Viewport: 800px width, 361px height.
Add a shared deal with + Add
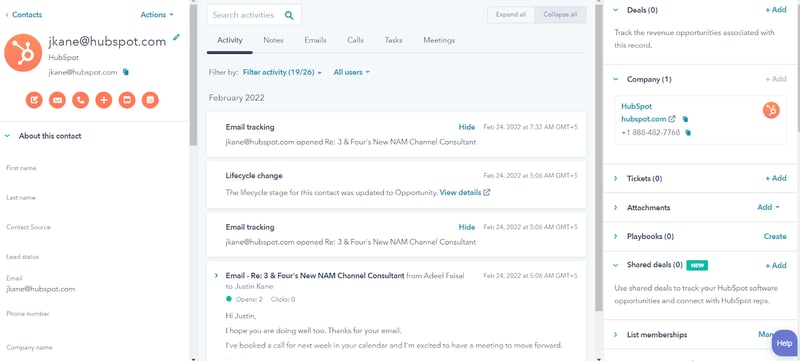pyautogui.click(x=776, y=265)
